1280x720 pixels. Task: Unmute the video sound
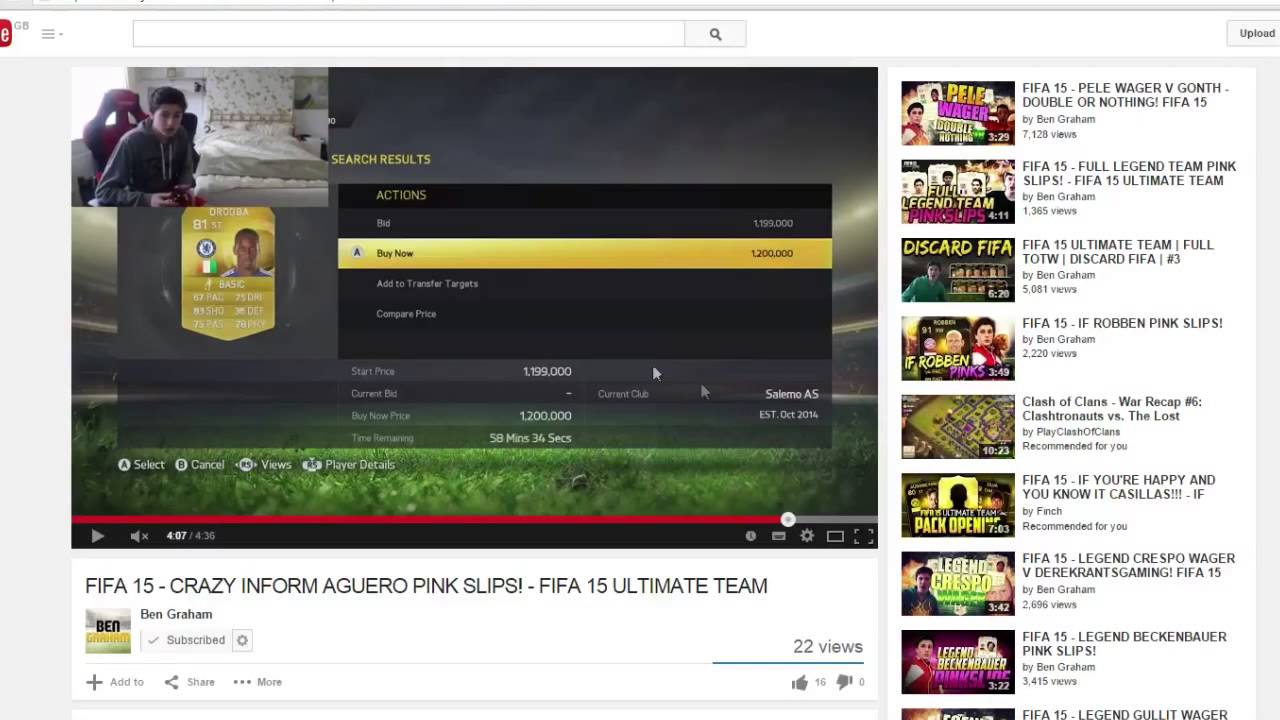pos(139,536)
